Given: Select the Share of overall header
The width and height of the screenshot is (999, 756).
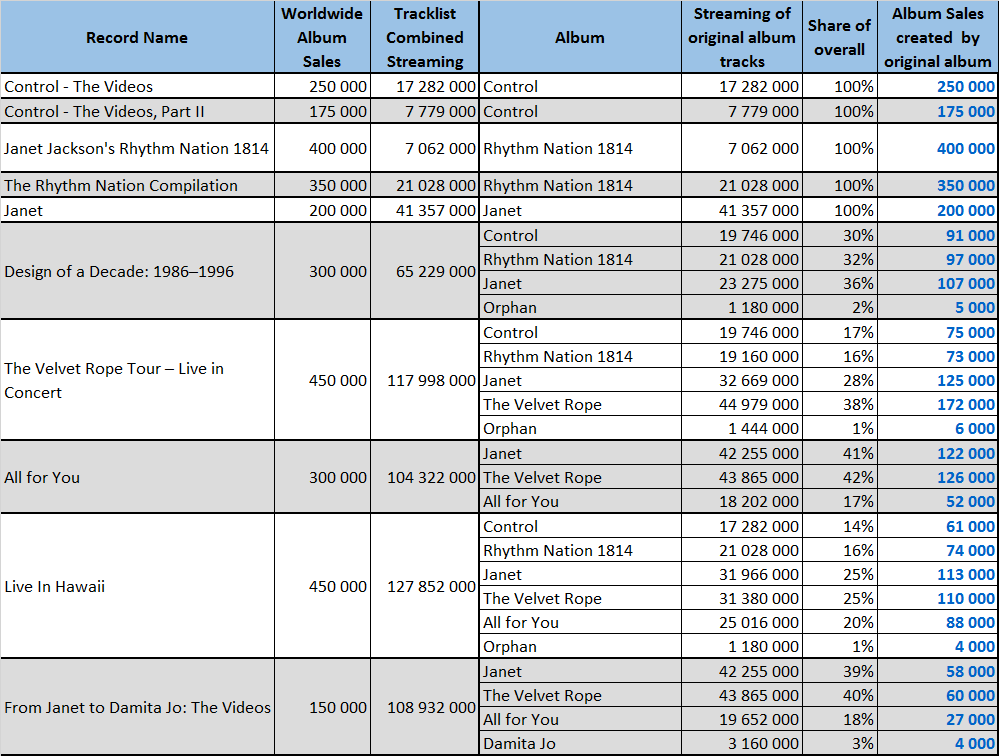Looking at the screenshot, I should 840,37.
